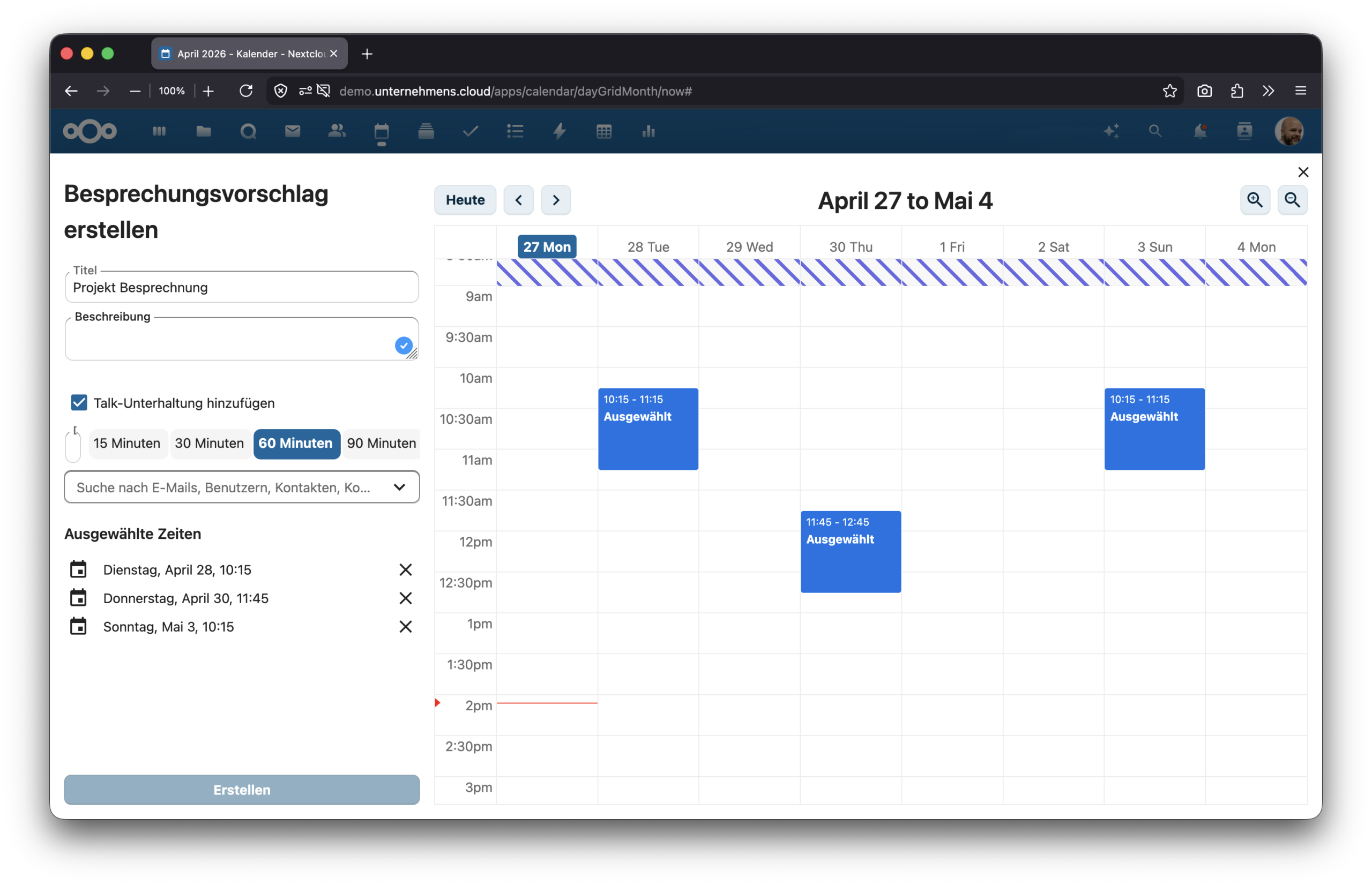Expand the attendee search dropdown
The width and height of the screenshot is (1372, 885).
(x=400, y=487)
